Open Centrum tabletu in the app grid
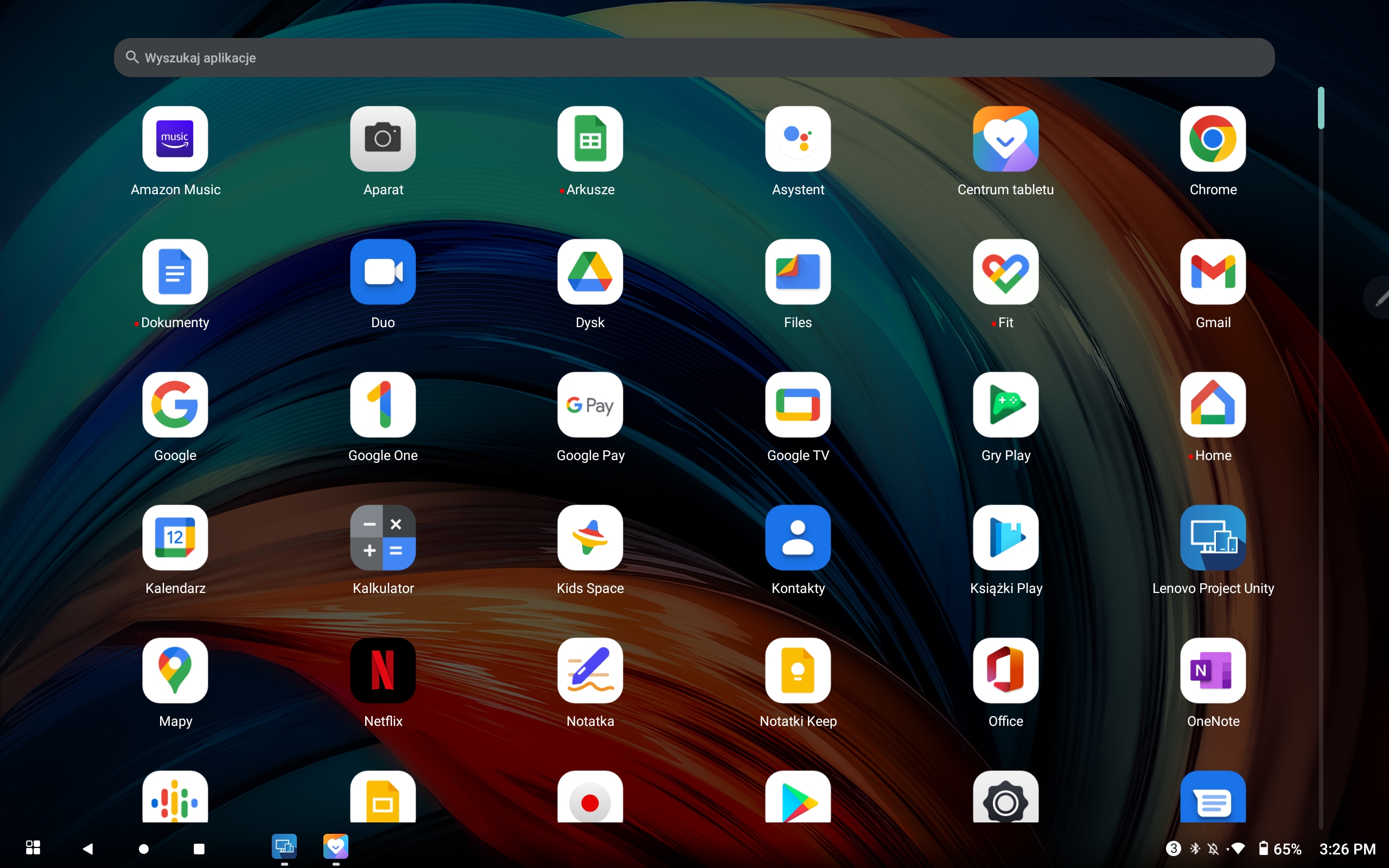 (x=1005, y=139)
